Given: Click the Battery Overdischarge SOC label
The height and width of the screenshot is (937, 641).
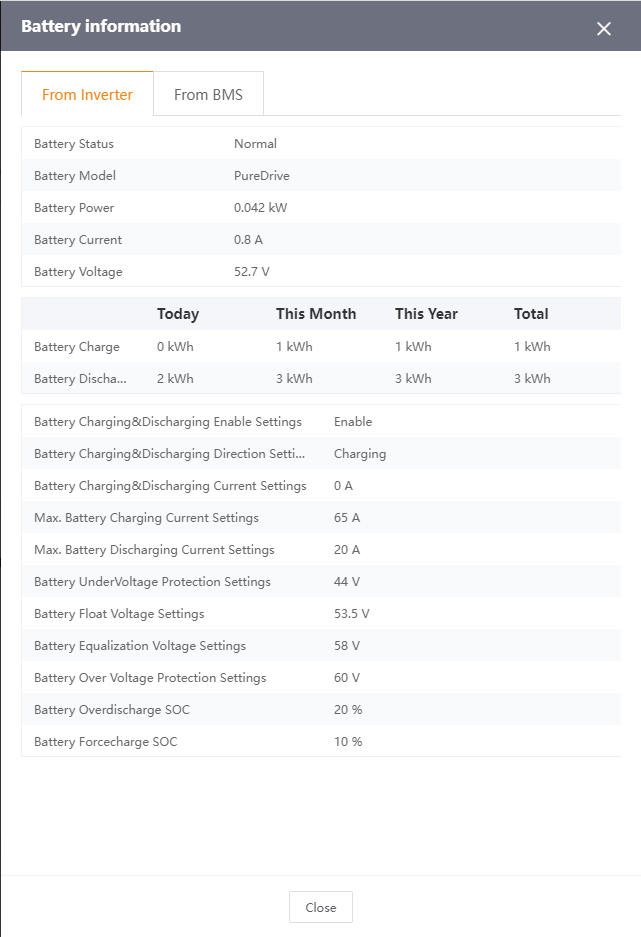Looking at the screenshot, I should pyautogui.click(x=112, y=710).
